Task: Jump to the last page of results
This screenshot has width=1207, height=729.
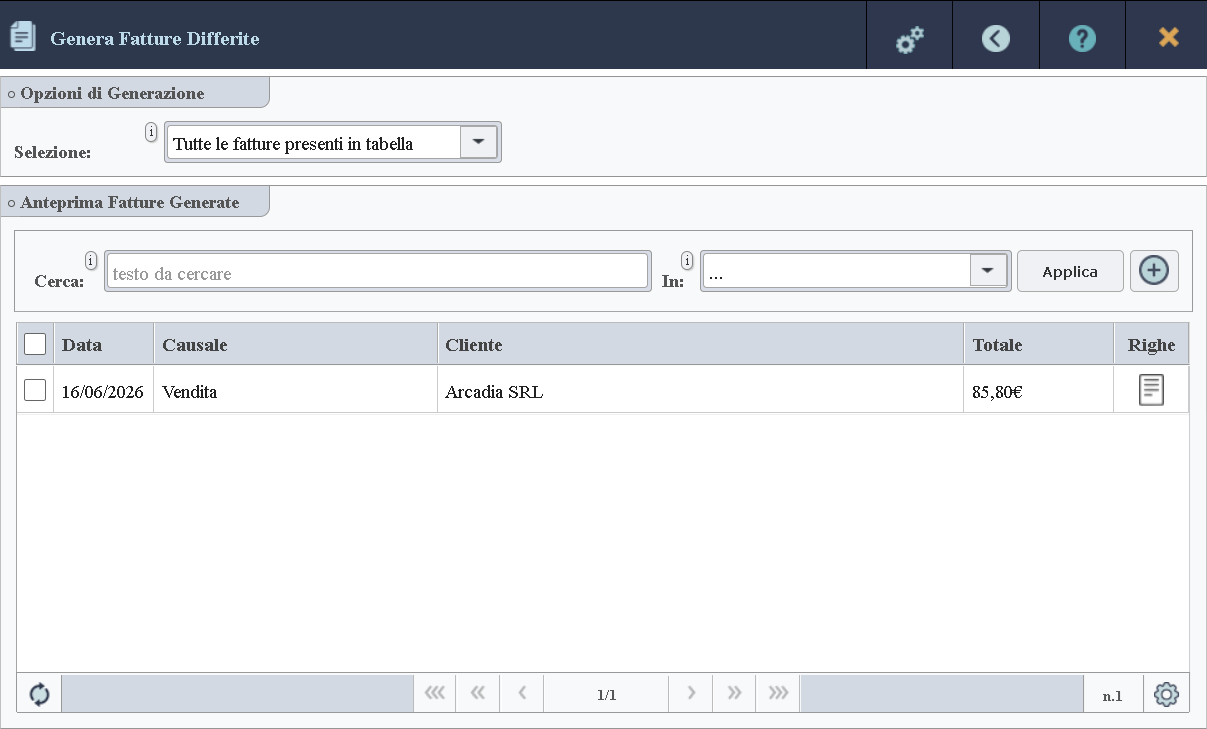Action: point(778,694)
